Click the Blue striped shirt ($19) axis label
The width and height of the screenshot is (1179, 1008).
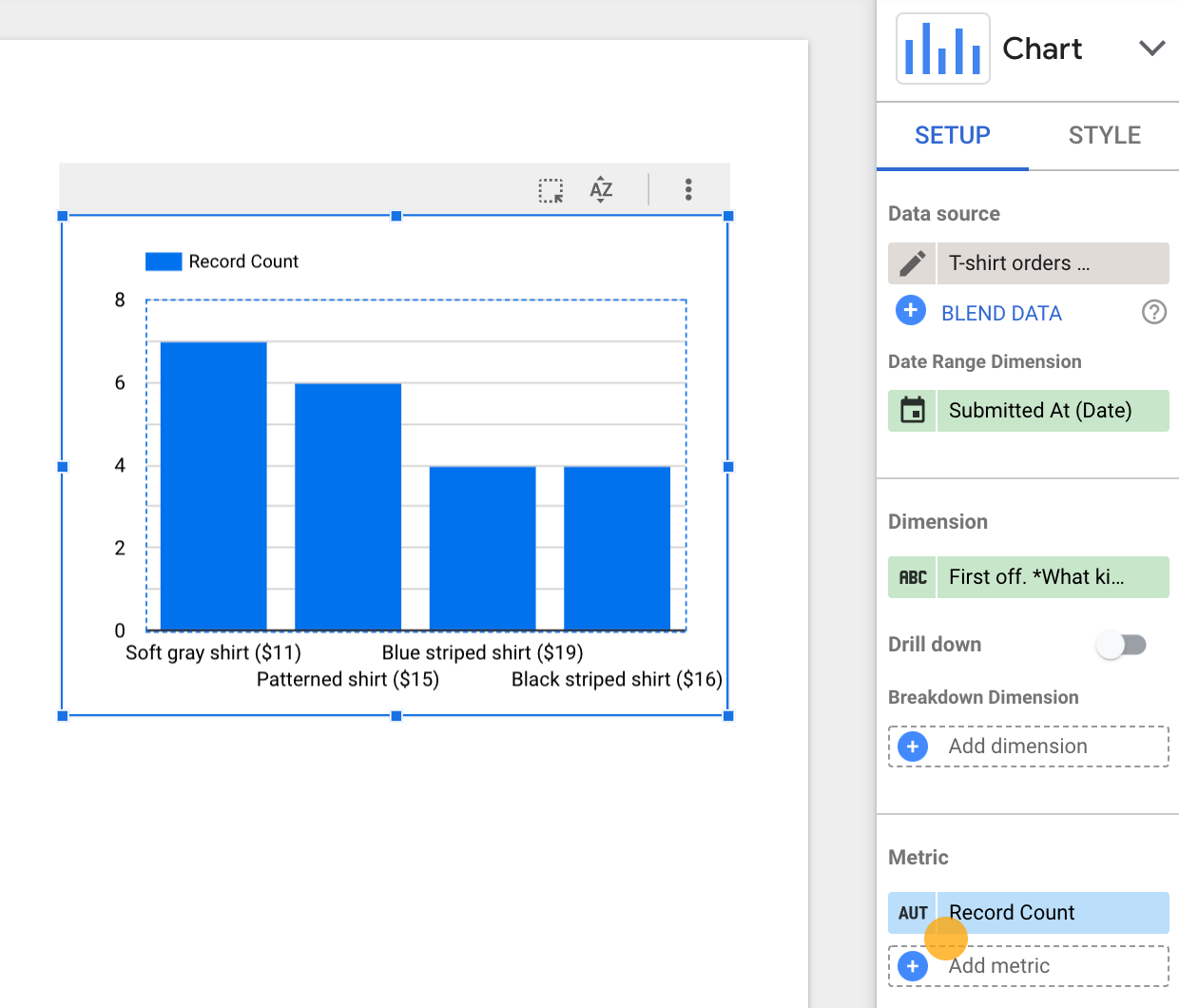(482, 652)
